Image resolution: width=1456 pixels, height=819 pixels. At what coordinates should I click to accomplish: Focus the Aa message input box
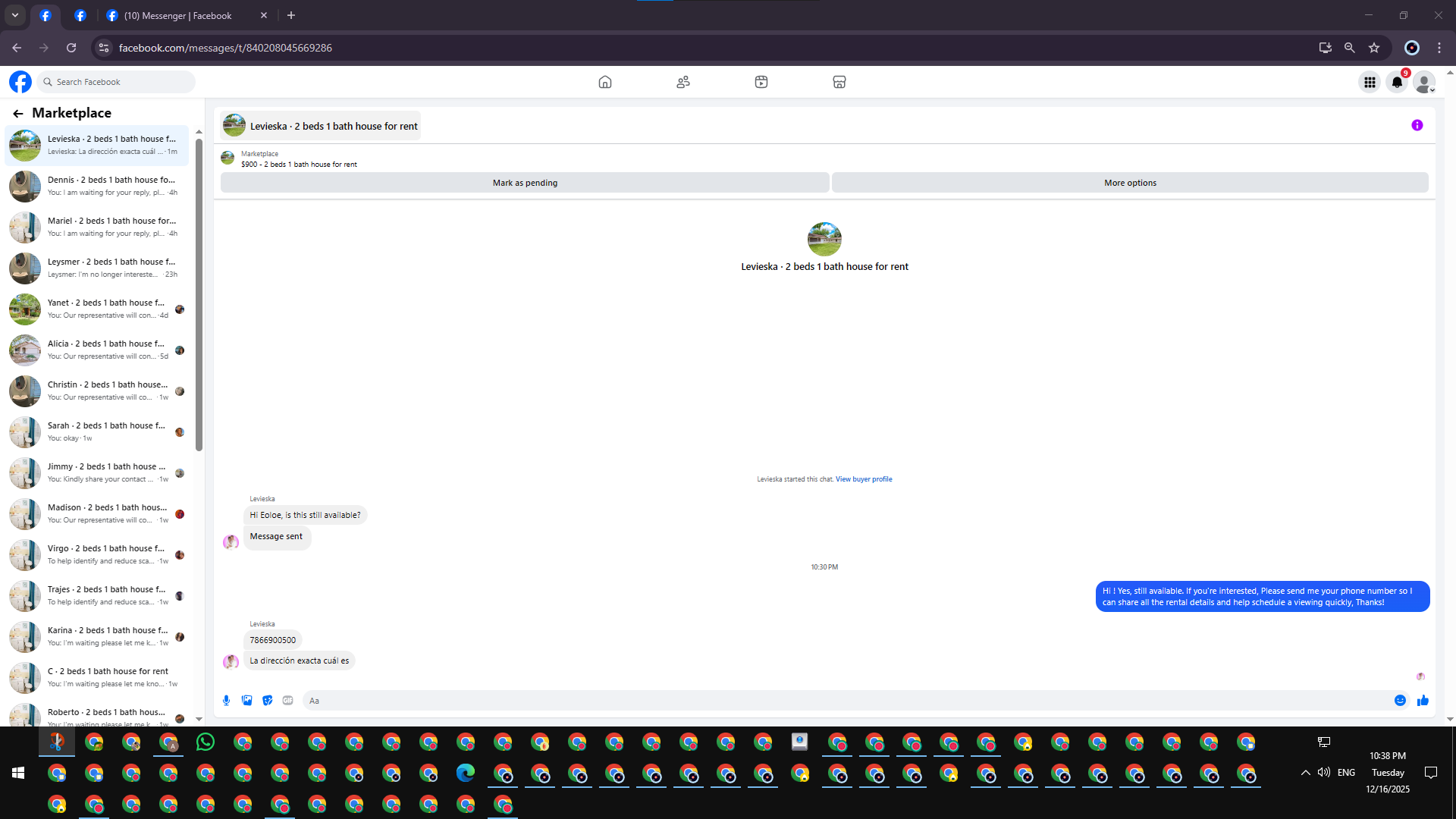click(x=846, y=701)
